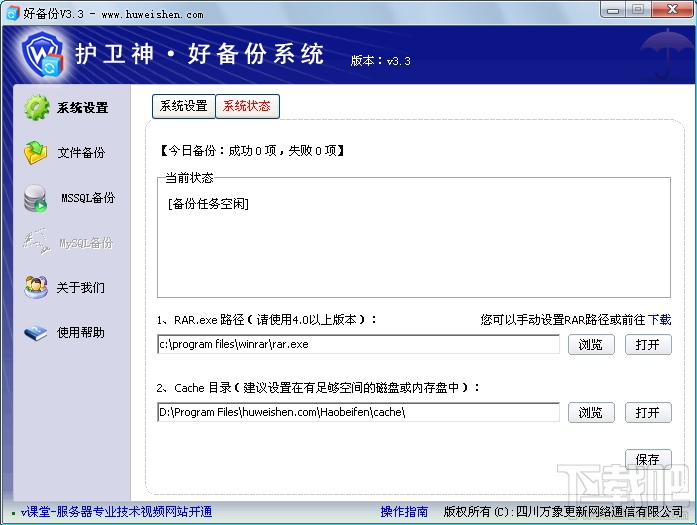697x525 pixels.
Task: Click the copyright text 四川万象更新网络通信有限公司
Action: click(599, 512)
